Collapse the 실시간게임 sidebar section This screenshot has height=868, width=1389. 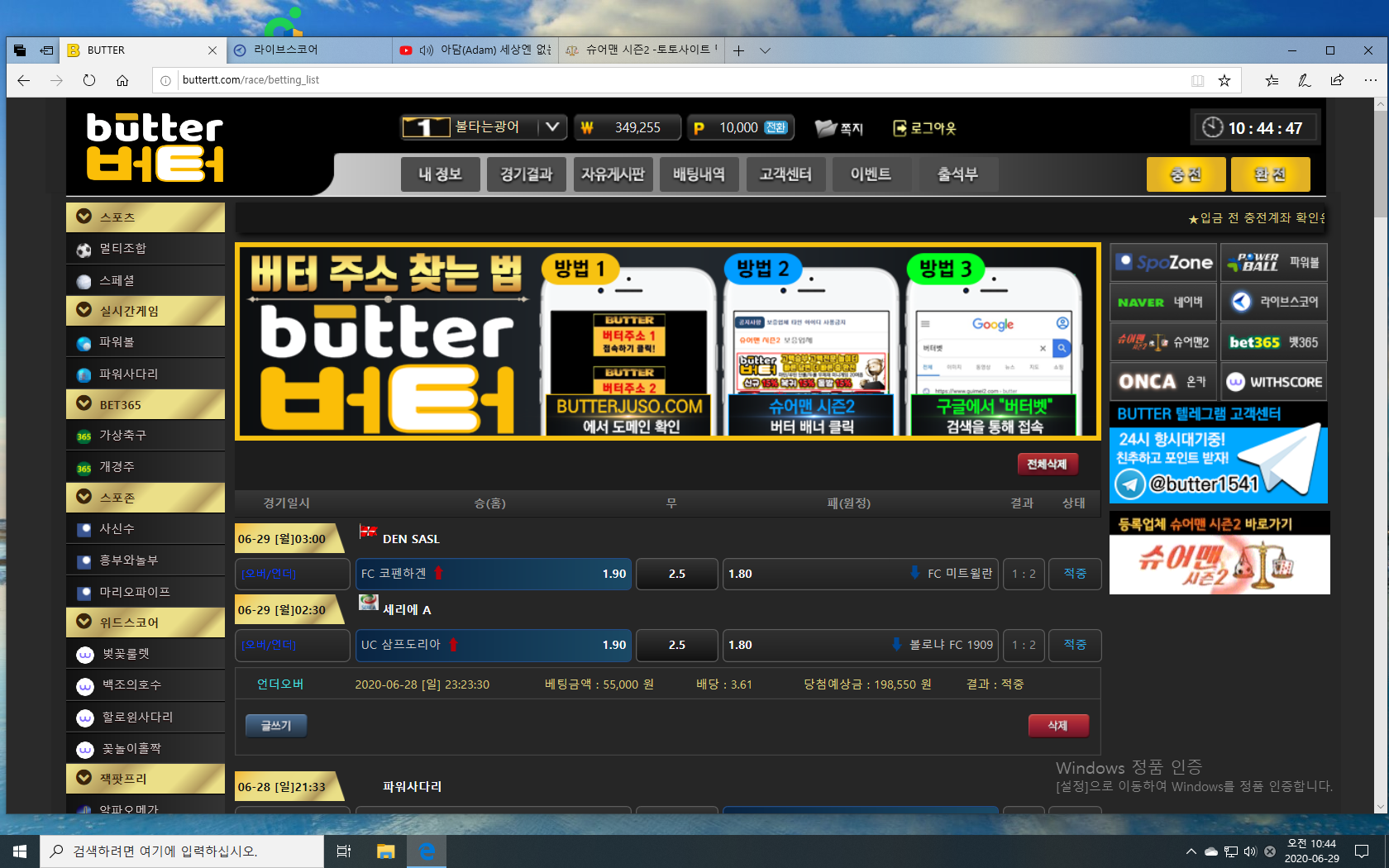(84, 310)
